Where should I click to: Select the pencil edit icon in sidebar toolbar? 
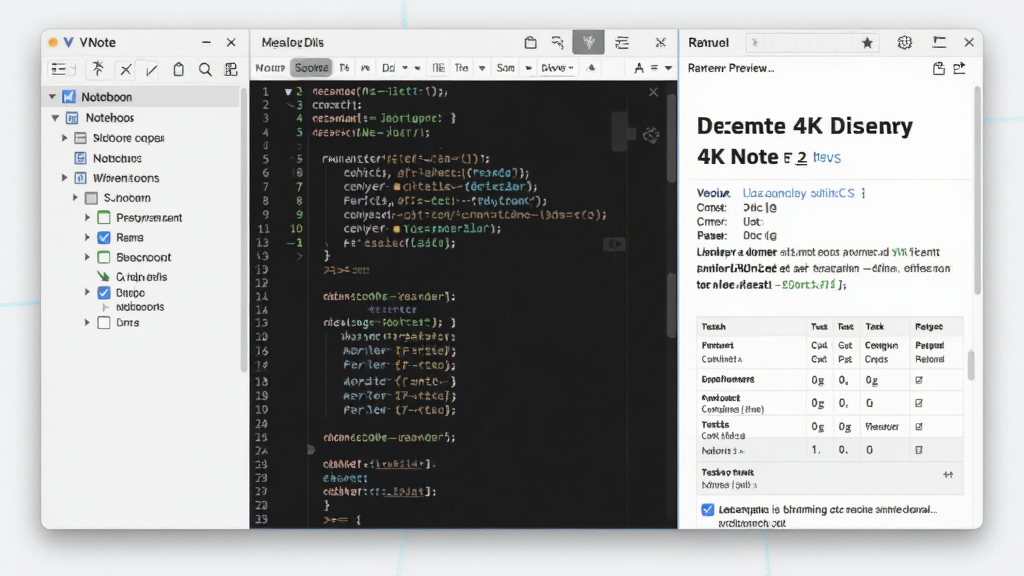coord(152,69)
